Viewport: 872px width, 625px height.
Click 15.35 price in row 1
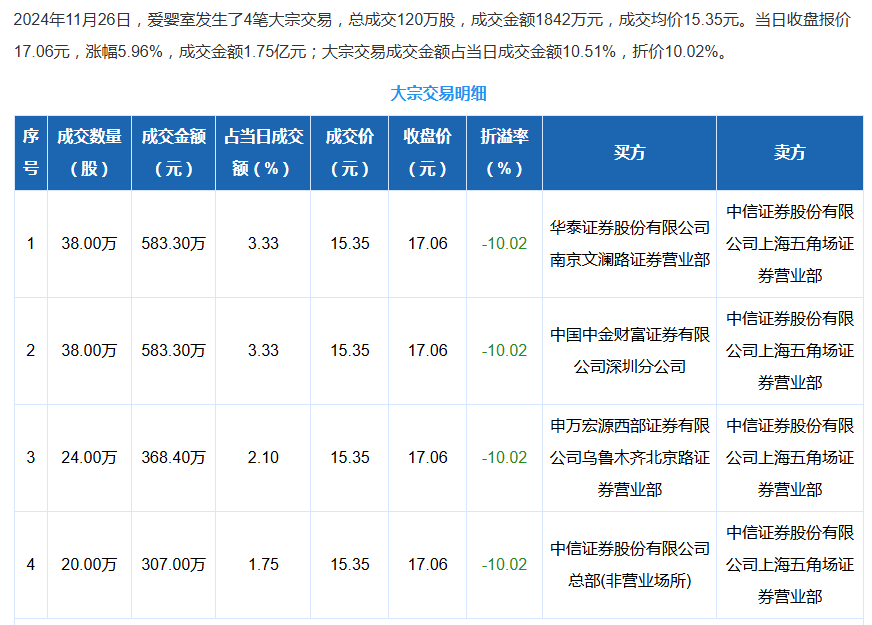point(350,244)
